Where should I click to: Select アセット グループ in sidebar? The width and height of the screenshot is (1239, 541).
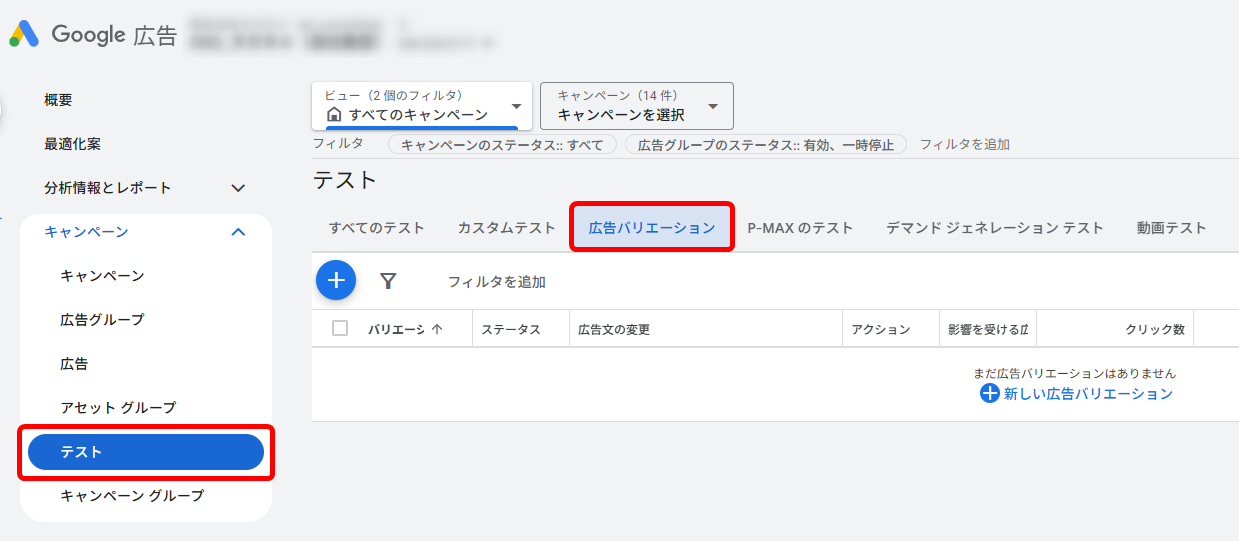click(x=118, y=408)
